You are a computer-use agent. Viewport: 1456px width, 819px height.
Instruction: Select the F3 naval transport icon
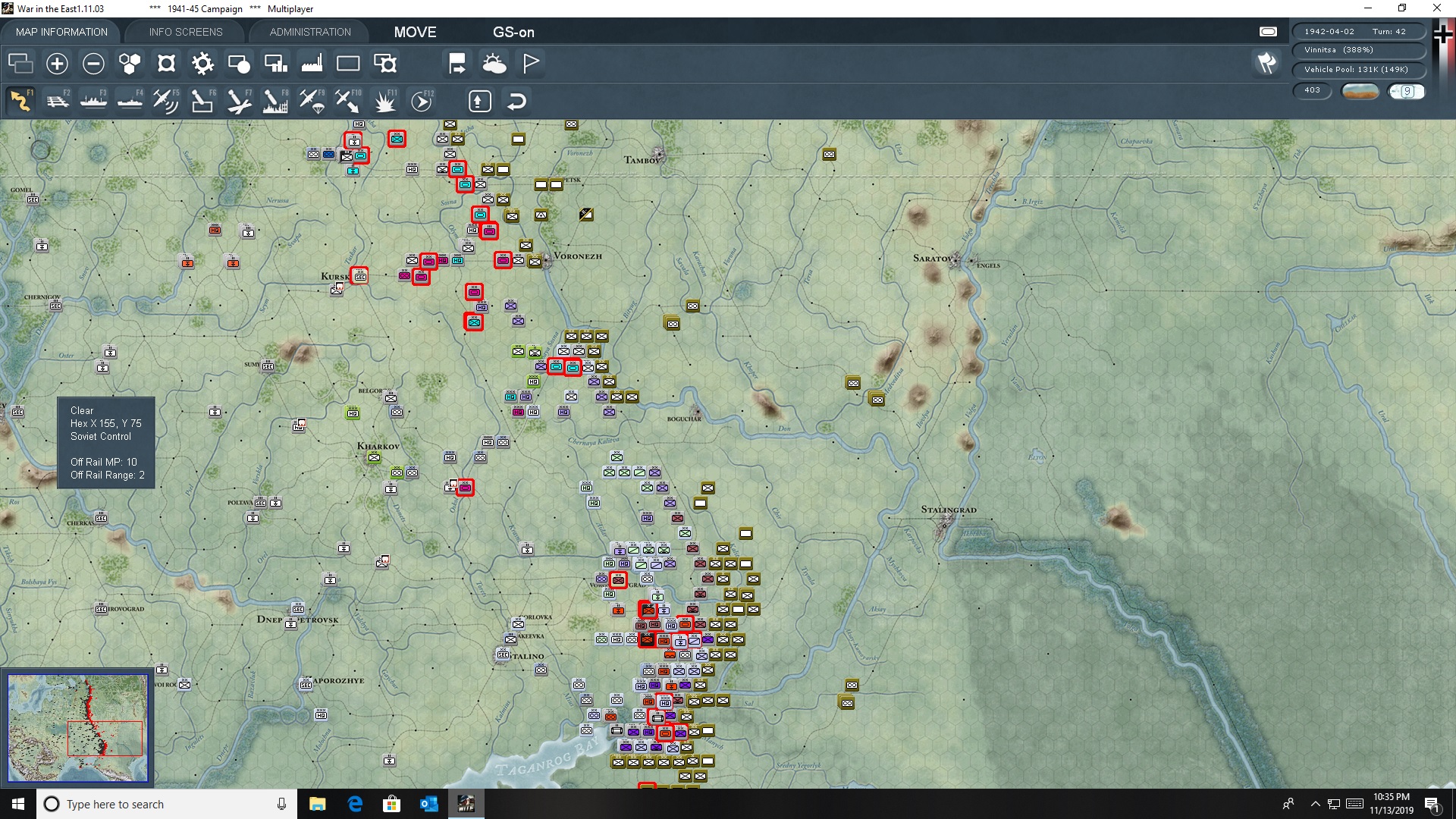point(93,101)
